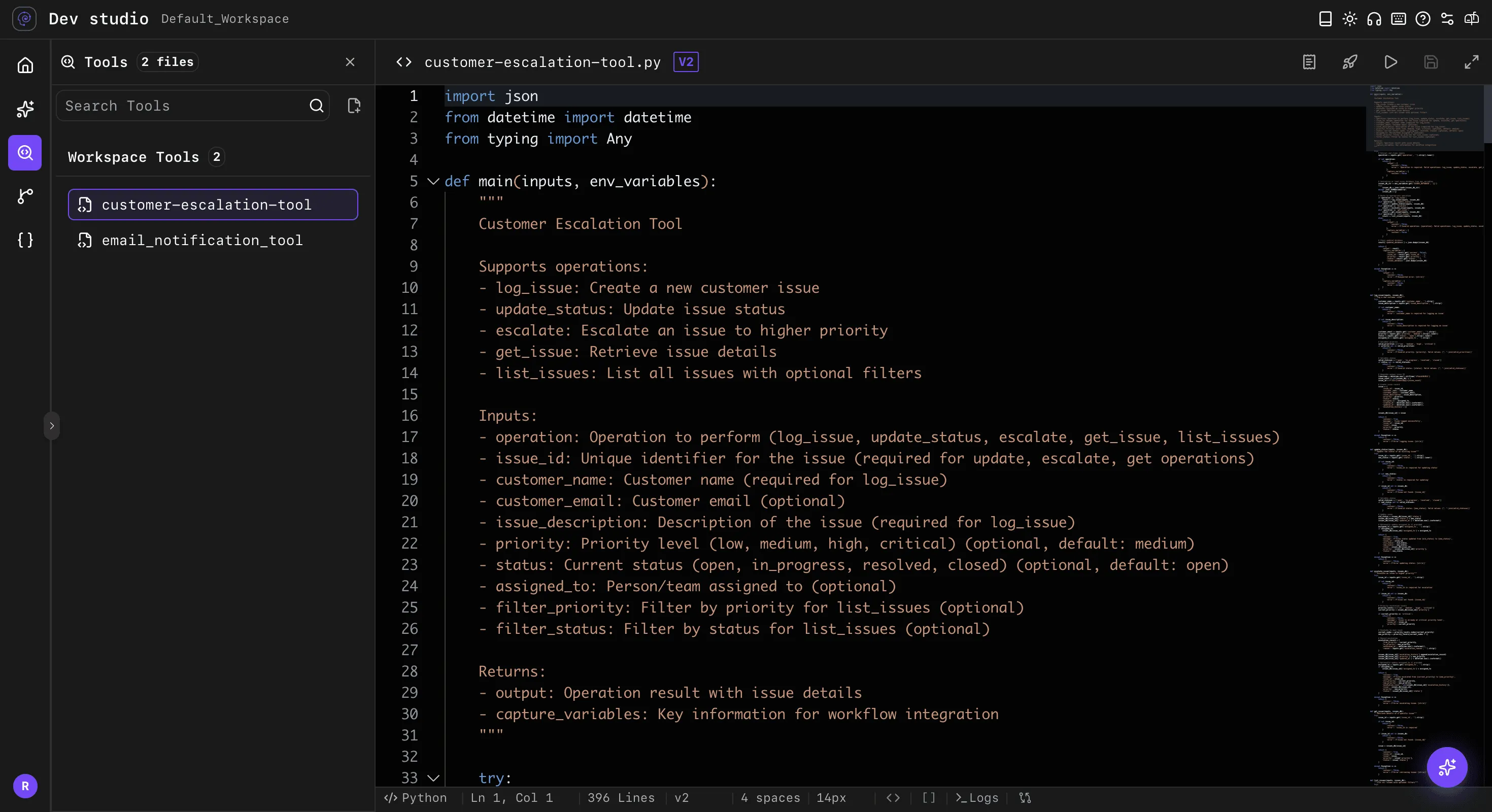Click the code minimap preview
The height and width of the screenshot is (812, 1492).
click(x=1425, y=434)
